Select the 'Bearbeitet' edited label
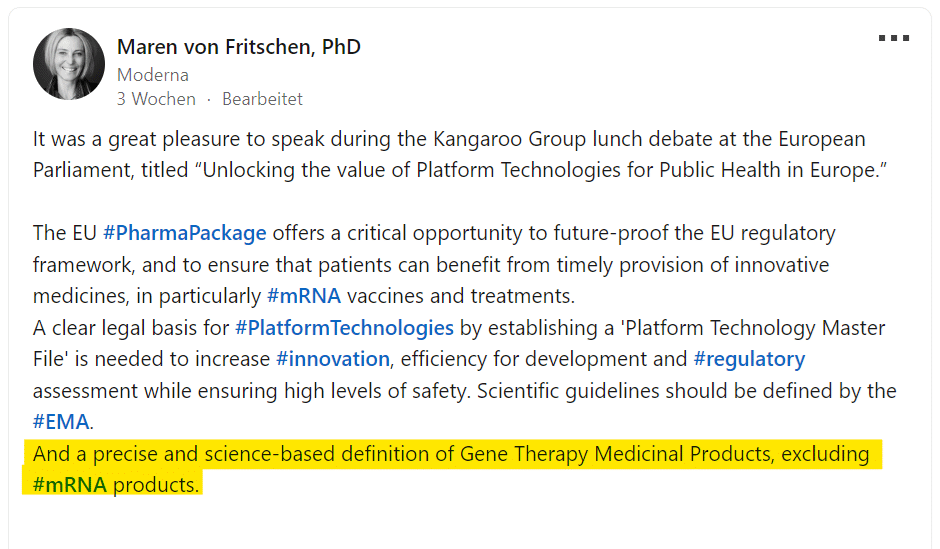 (262, 99)
